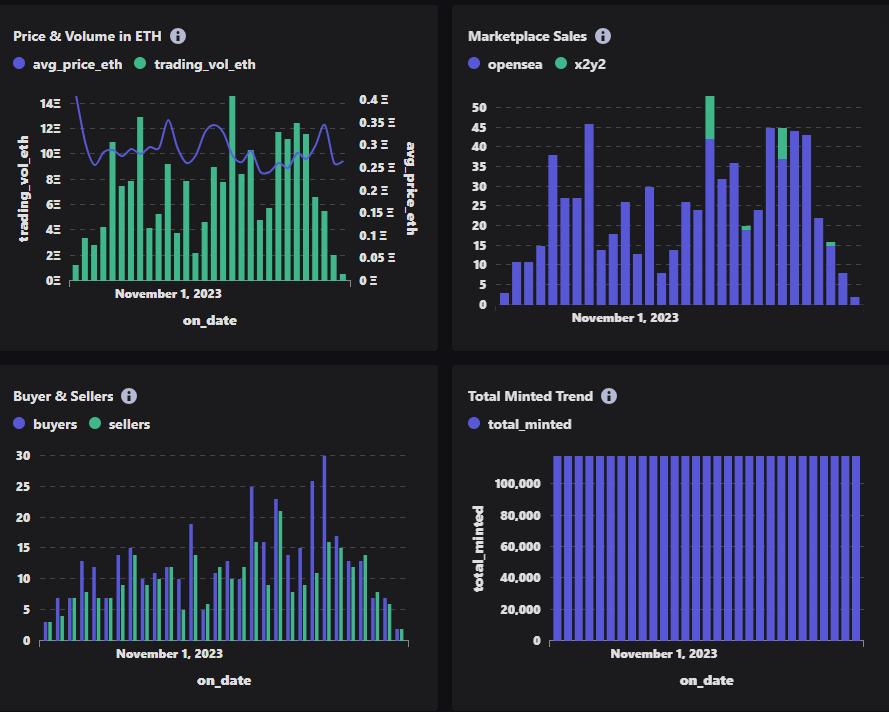
Task: Click the Marketplace Sales panel title
Action: point(527,36)
